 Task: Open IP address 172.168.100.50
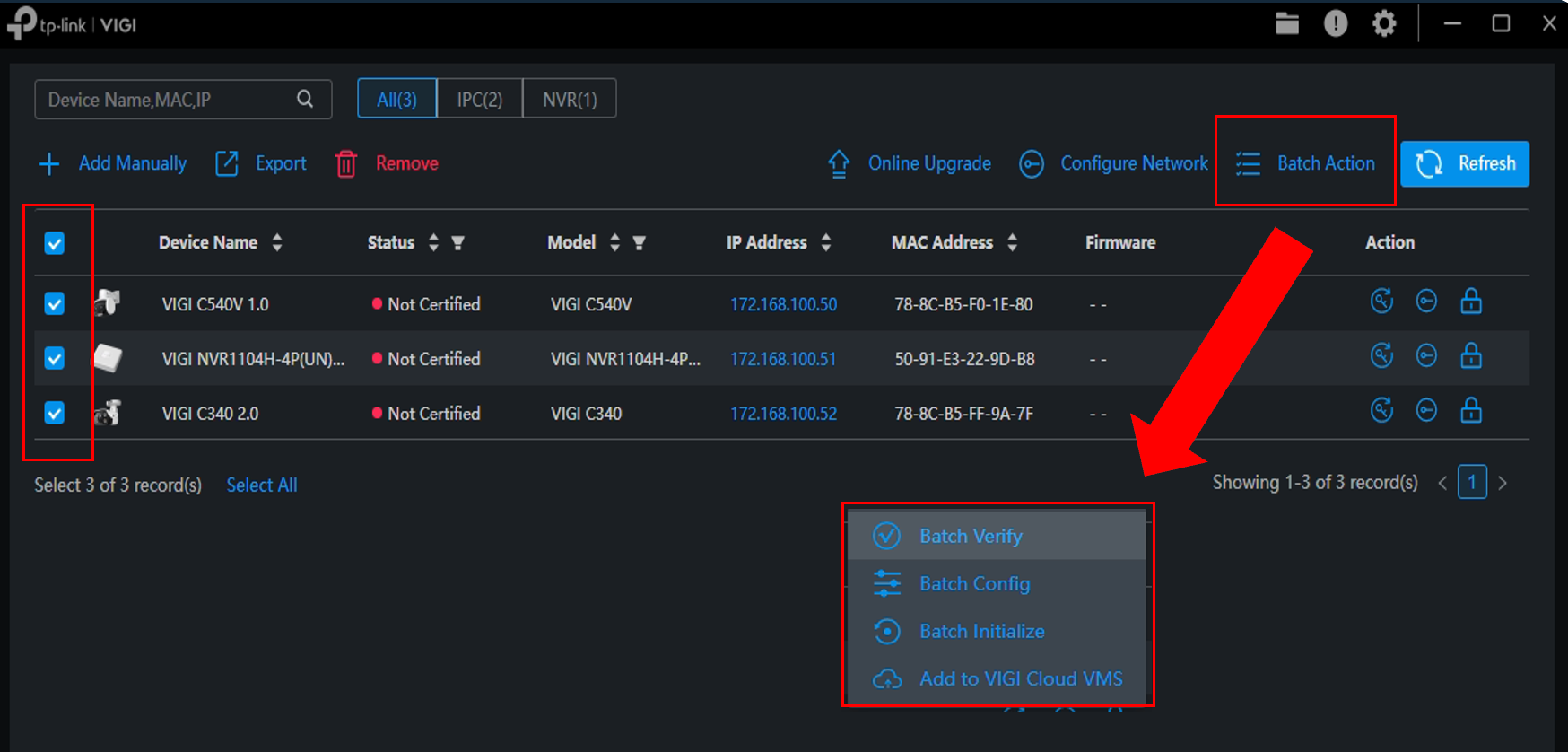click(x=783, y=304)
